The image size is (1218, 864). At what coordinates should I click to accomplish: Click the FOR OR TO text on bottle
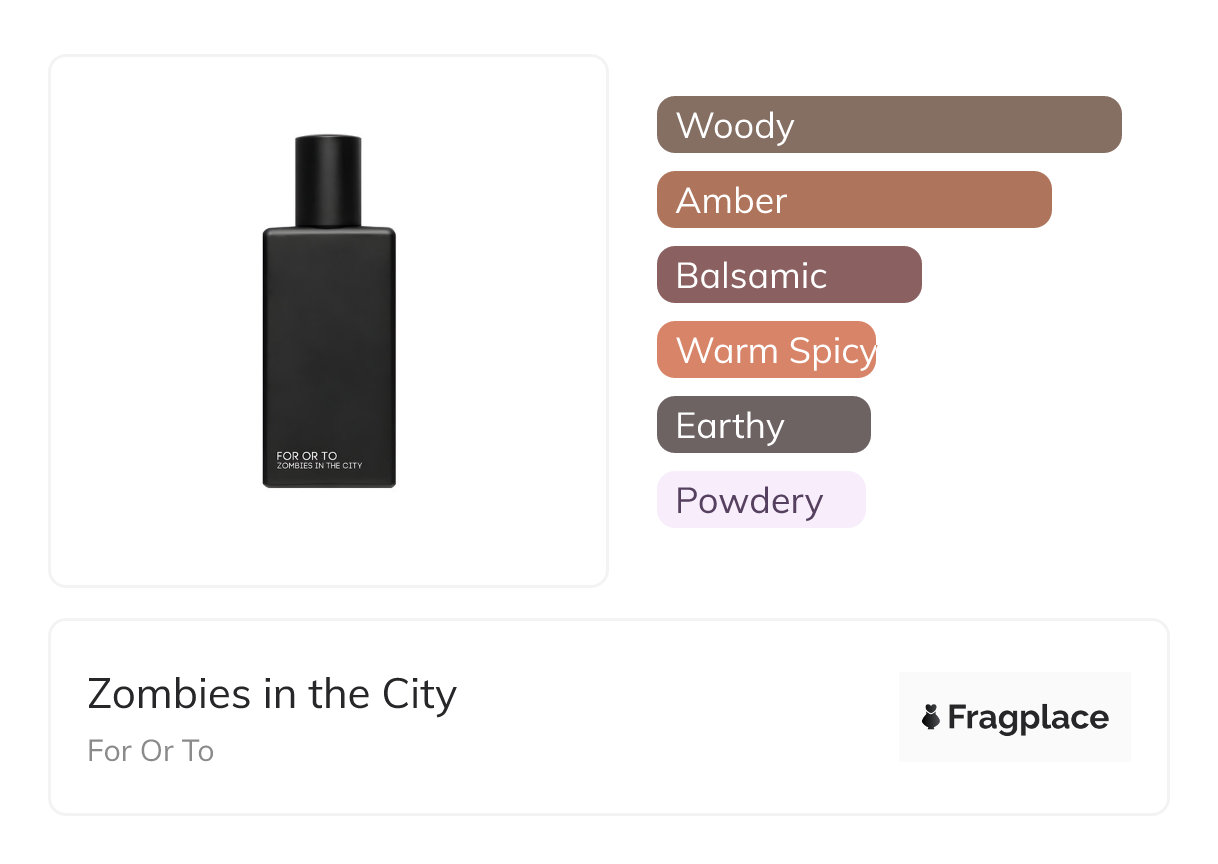(x=307, y=456)
